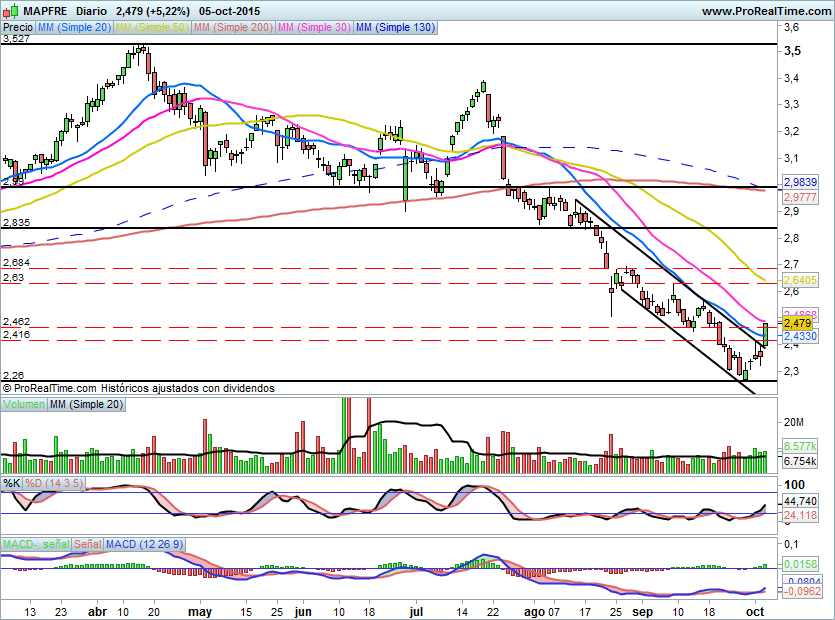
Task: Click the 2,462 dashed level label
Action: click(x=16, y=322)
